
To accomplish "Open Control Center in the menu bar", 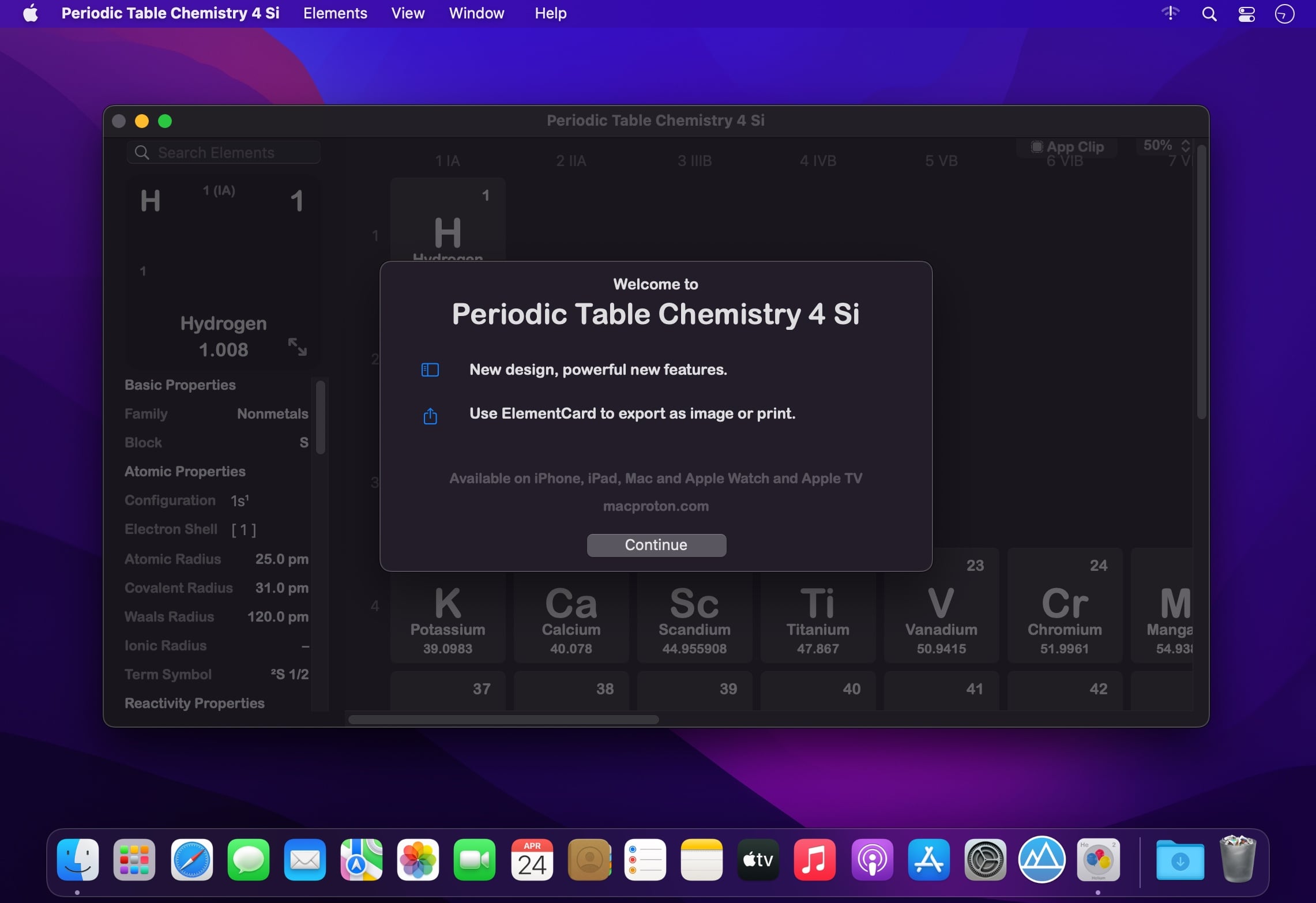I will point(1247,13).
